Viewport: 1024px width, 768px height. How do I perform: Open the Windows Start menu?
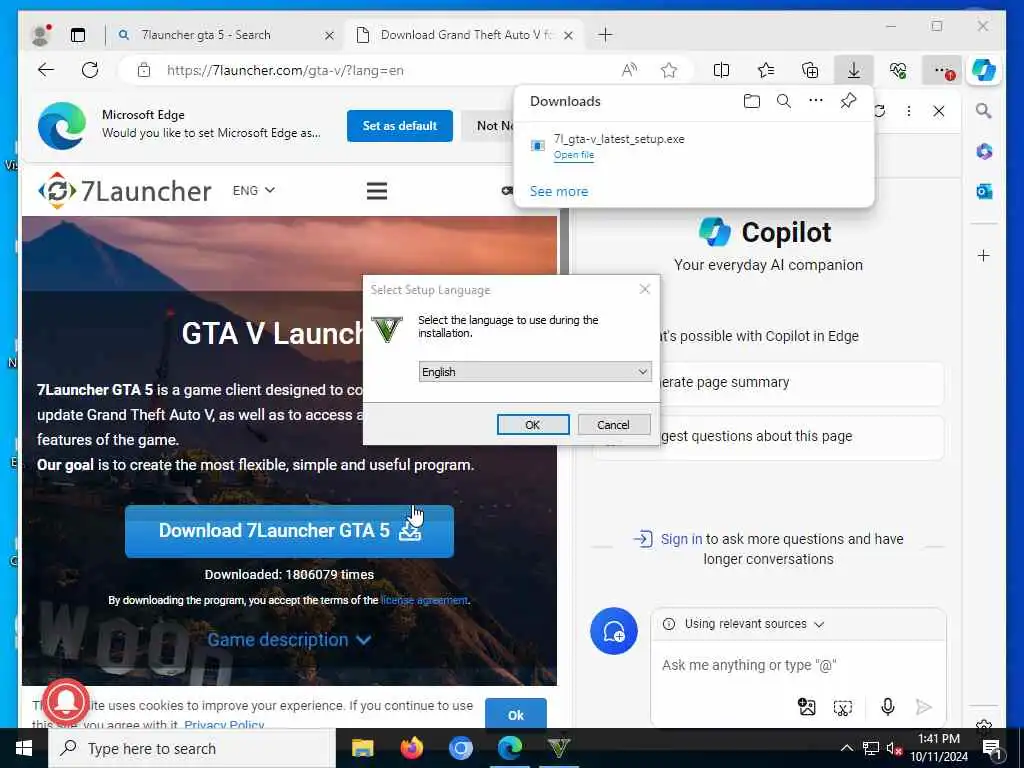(x=24, y=748)
